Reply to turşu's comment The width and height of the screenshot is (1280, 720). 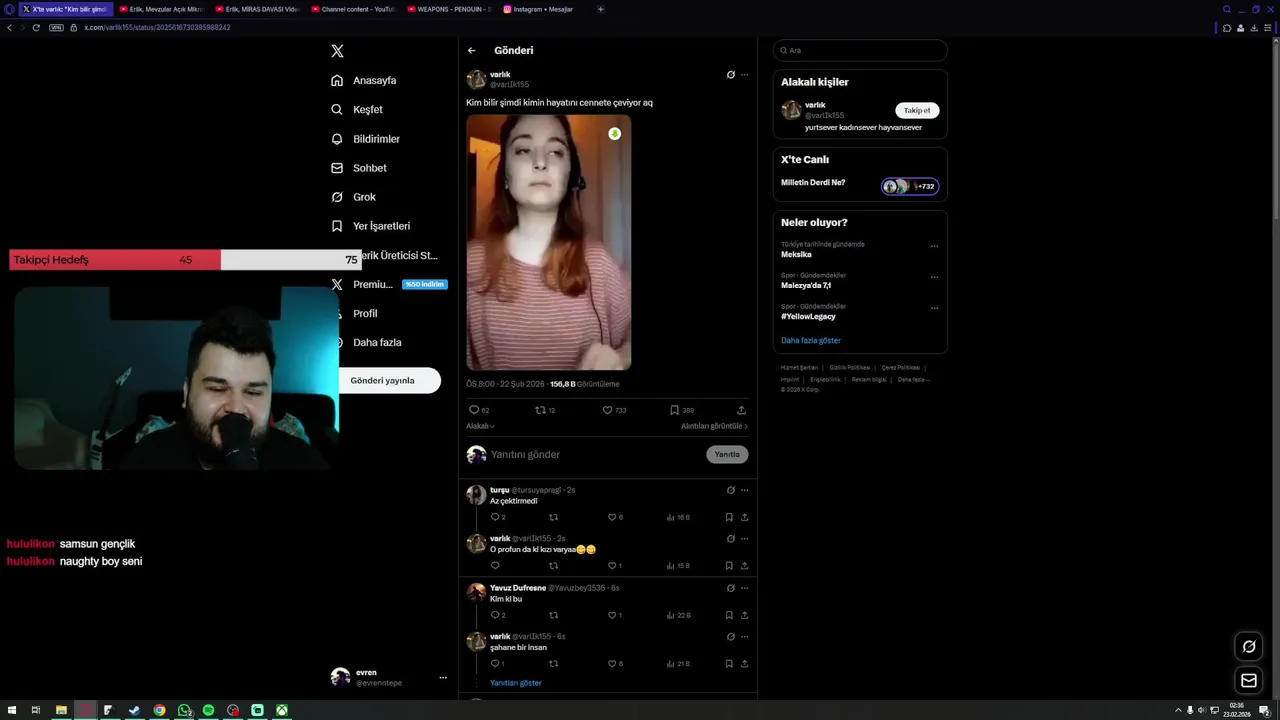click(497, 517)
